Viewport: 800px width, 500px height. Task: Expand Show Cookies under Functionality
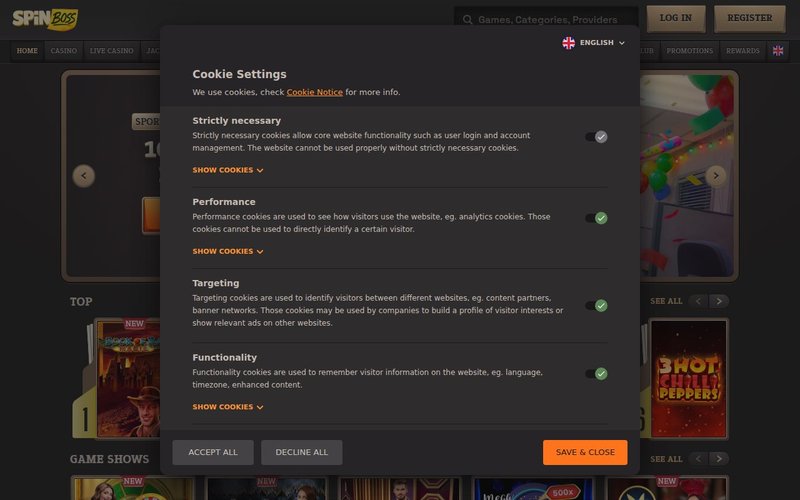coord(228,407)
